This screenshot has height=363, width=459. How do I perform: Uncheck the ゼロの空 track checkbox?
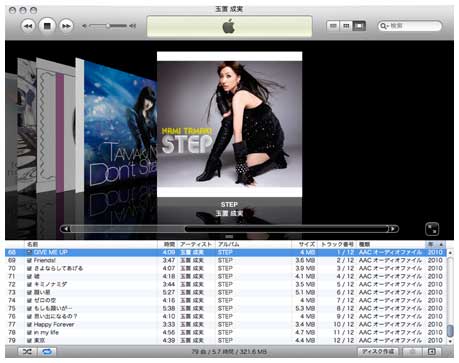pos(29,300)
